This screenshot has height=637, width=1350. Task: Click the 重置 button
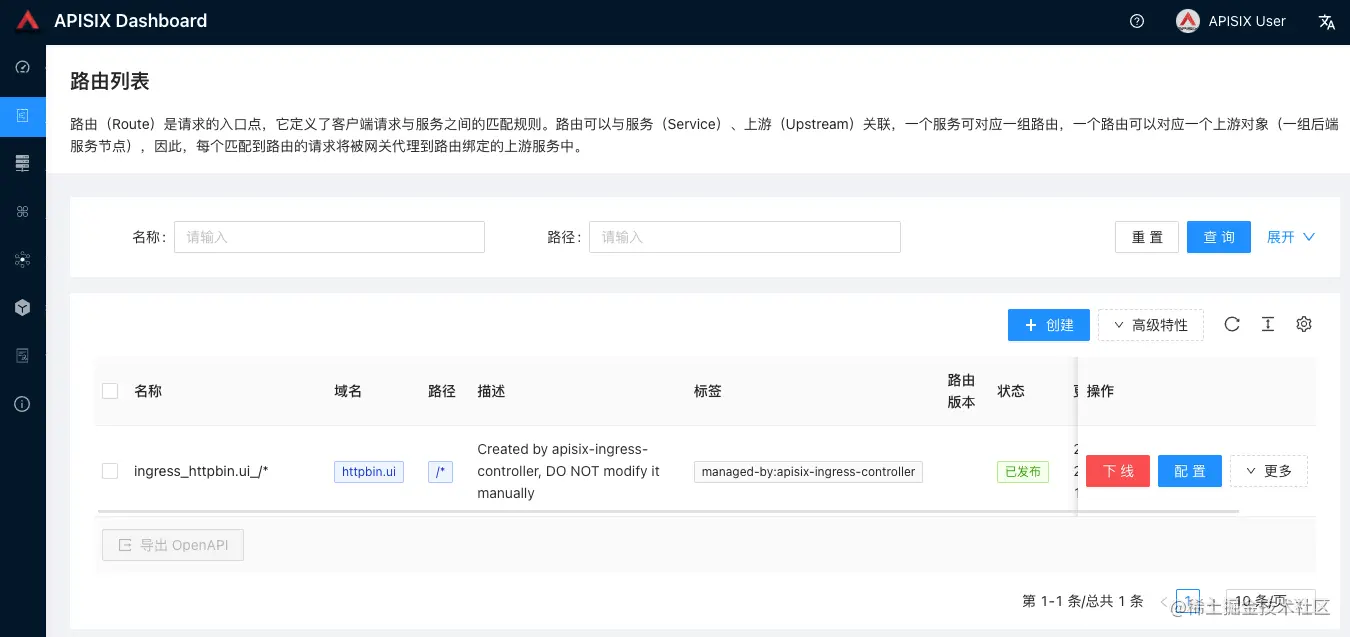click(x=1147, y=237)
